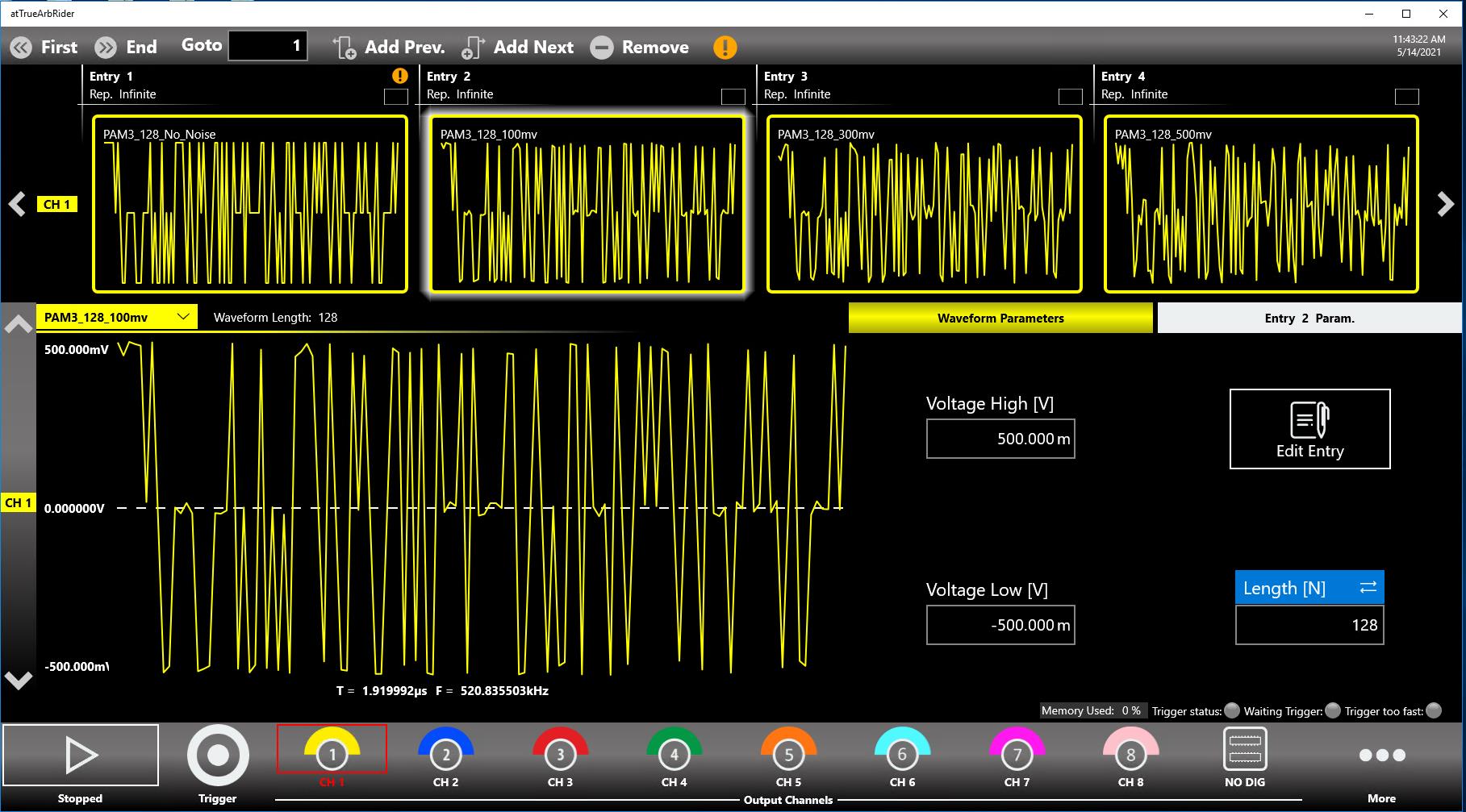Viewport: 1466px width, 812px height.
Task: Jump to End of sequence
Action: [126, 47]
